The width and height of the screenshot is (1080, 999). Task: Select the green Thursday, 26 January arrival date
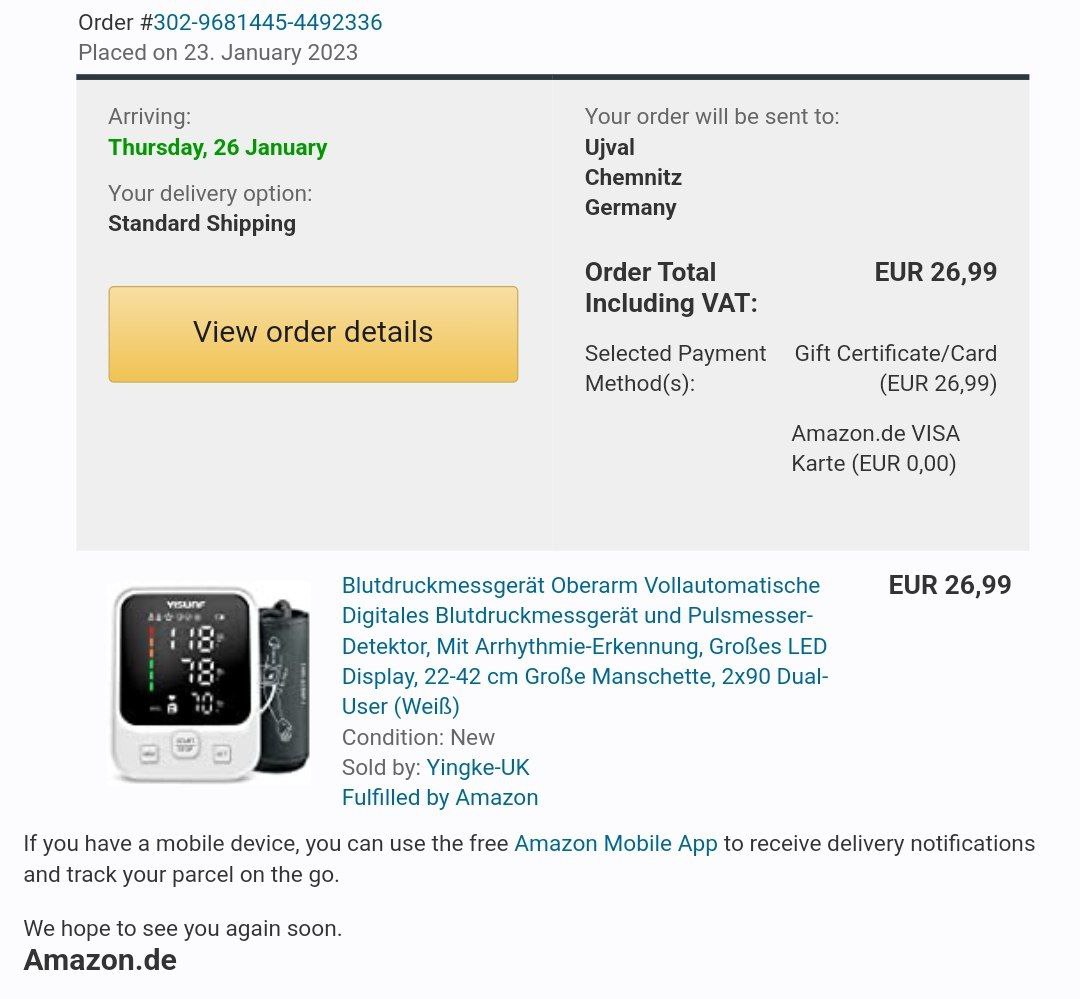tap(218, 147)
